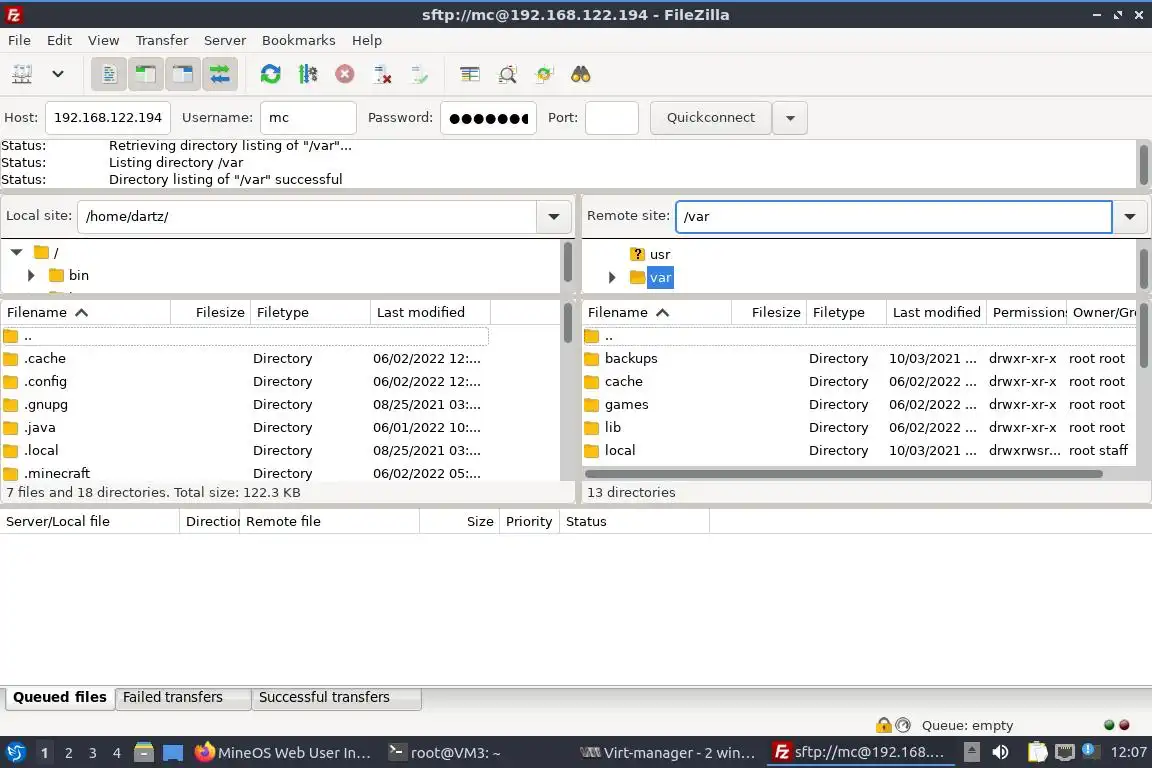Viewport: 1152px width, 768px height.
Task: Click the Password input field
Action: point(488,118)
